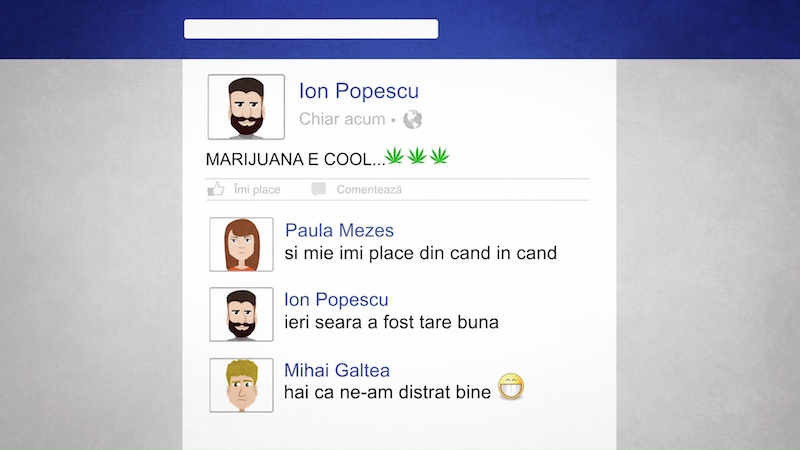This screenshot has height=450, width=800.
Task: Click Ion Popescu's small comment avatar
Action: [x=241, y=314]
